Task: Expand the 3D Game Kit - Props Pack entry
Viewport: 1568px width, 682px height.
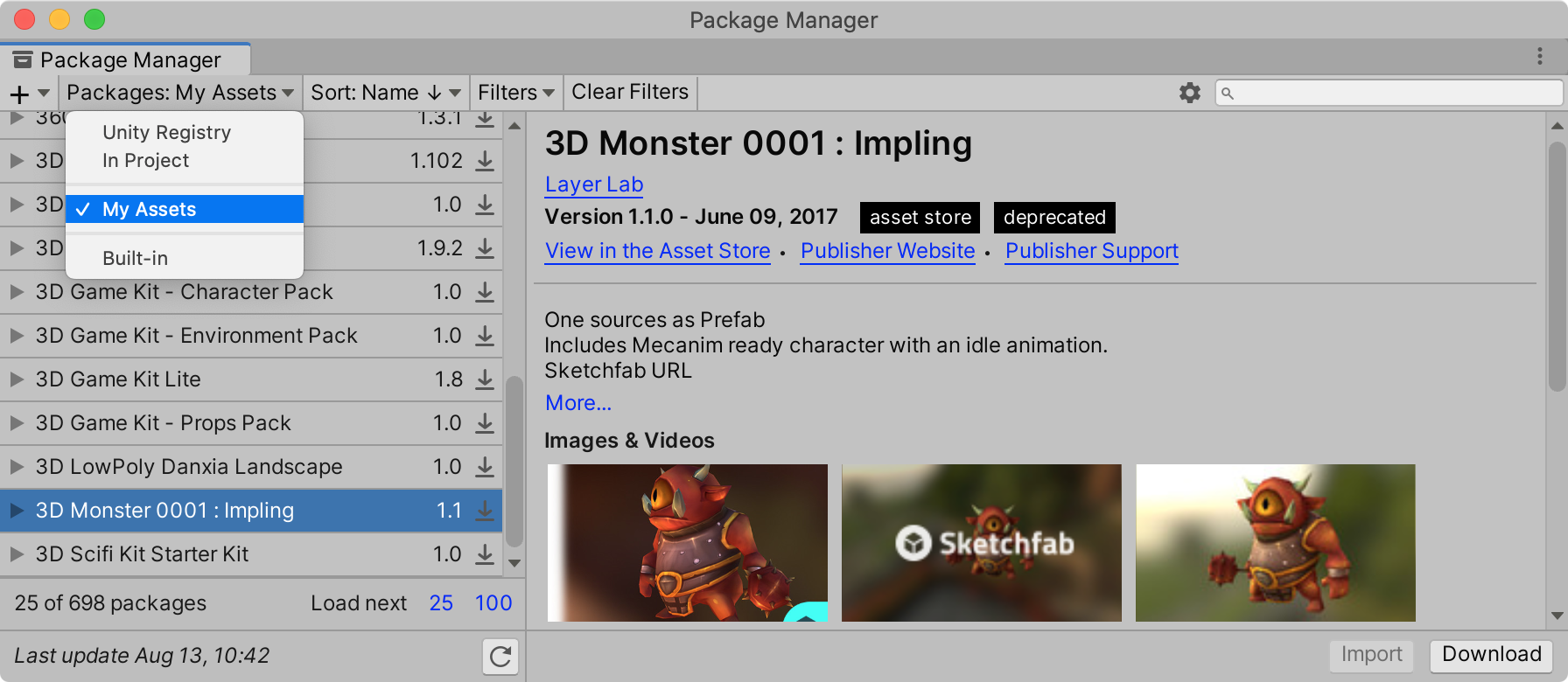Action: [x=17, y=423]
